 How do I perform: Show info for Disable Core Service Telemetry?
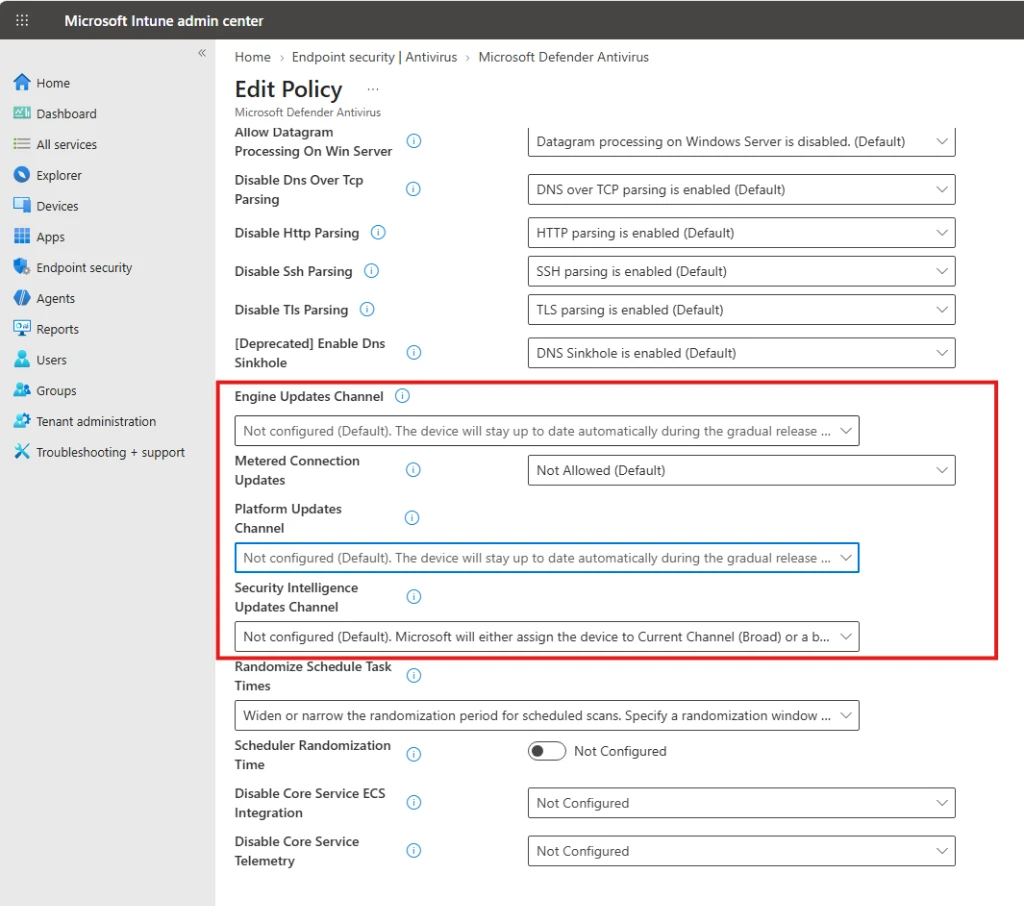click(413, 850)
